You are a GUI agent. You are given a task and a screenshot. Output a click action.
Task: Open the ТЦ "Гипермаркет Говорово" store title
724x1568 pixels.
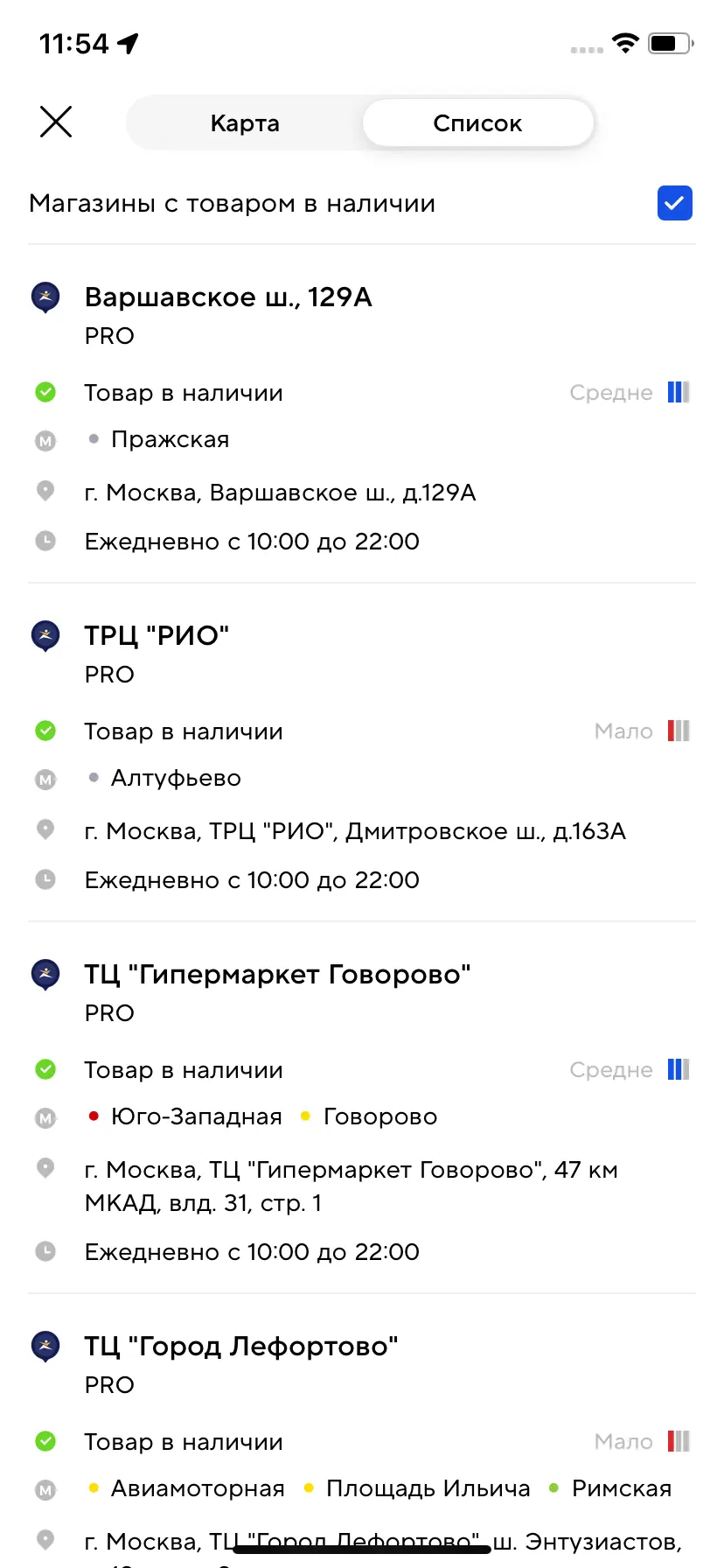pyautogui.click(x=277, y=975)
